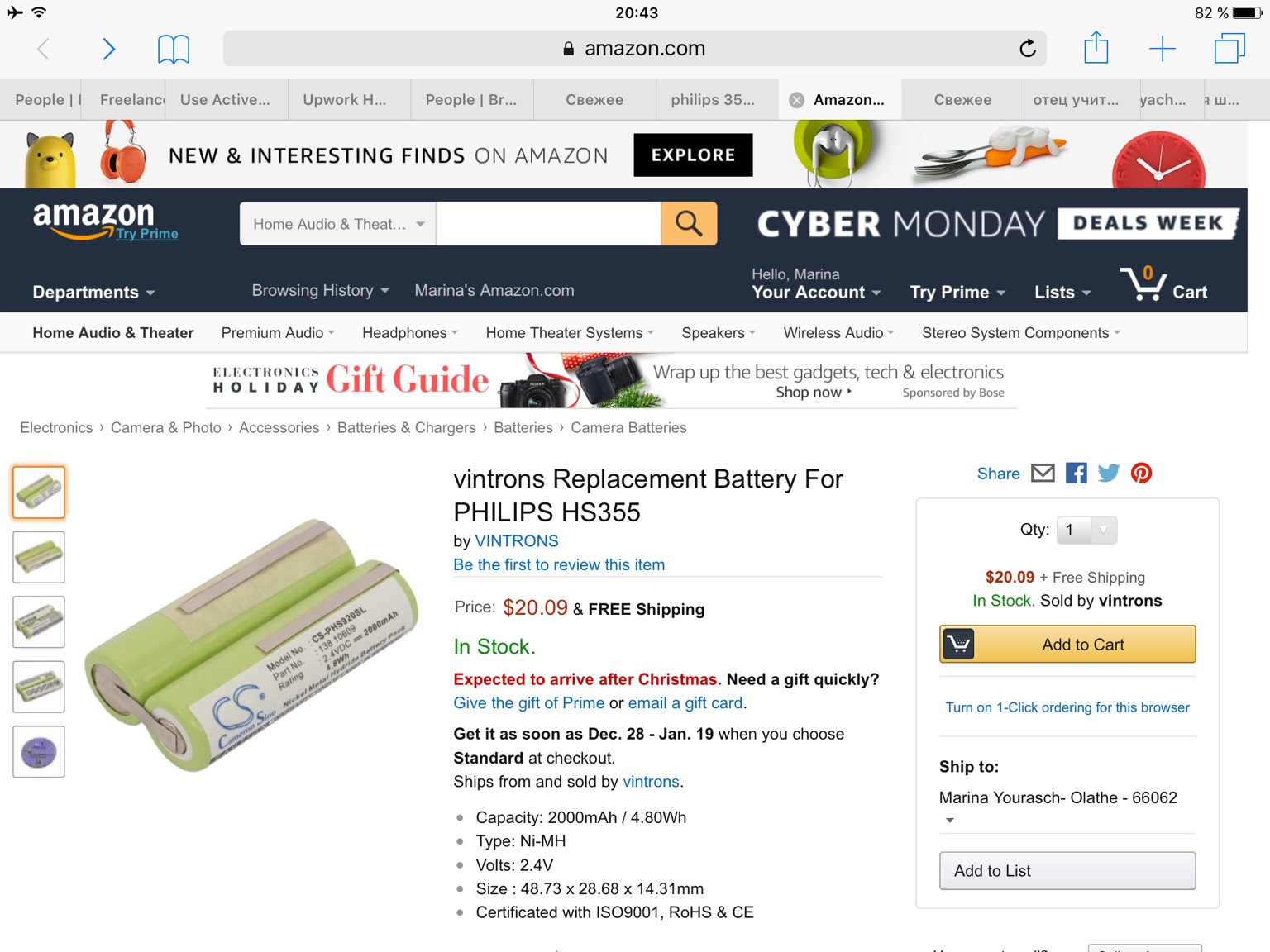The image size is (1270, 952).
Task: Open a new Safari tab with plus
Action: coord(1162,49)
